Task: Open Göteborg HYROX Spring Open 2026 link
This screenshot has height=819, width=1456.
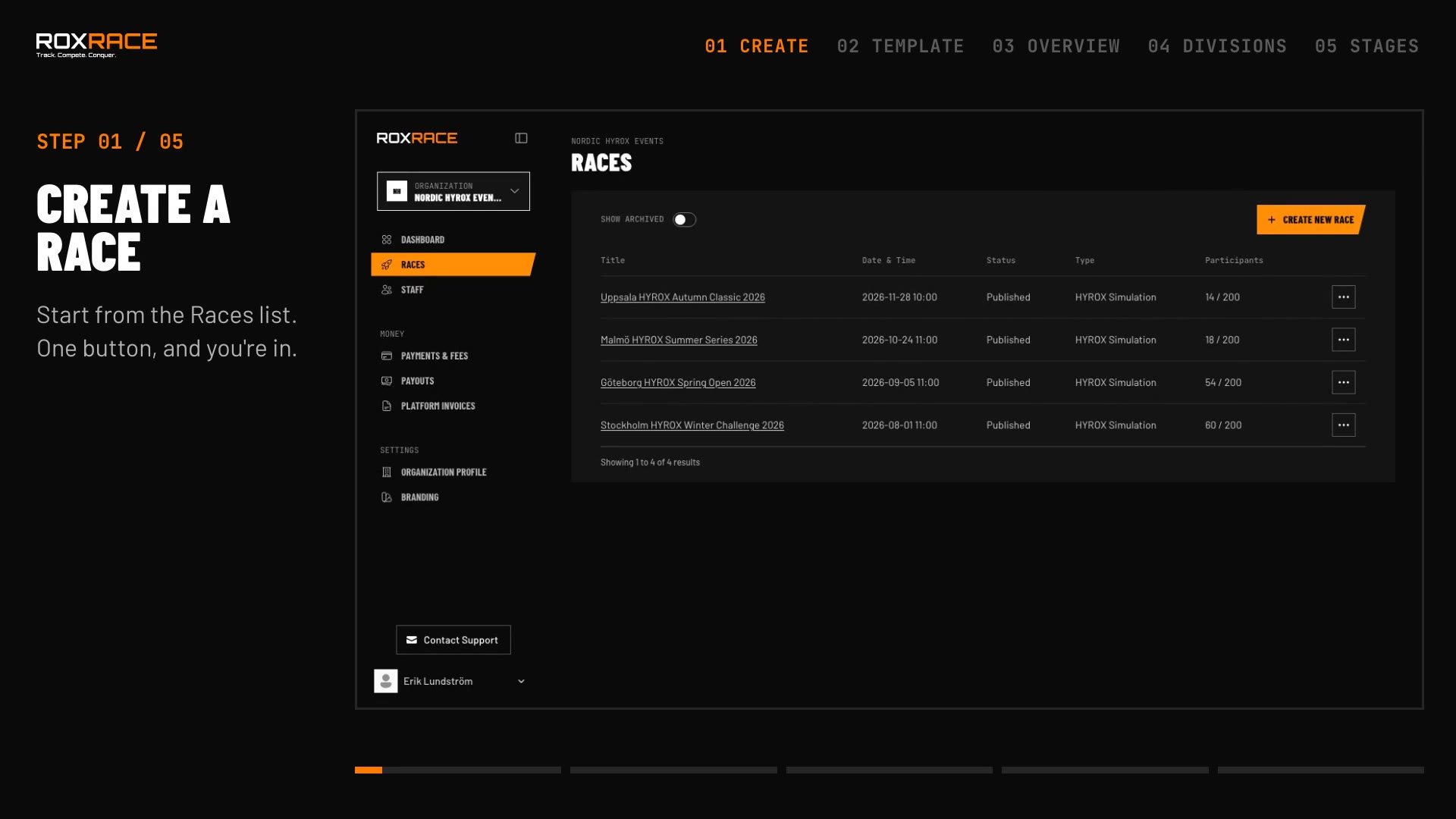Action: [678, 382]
